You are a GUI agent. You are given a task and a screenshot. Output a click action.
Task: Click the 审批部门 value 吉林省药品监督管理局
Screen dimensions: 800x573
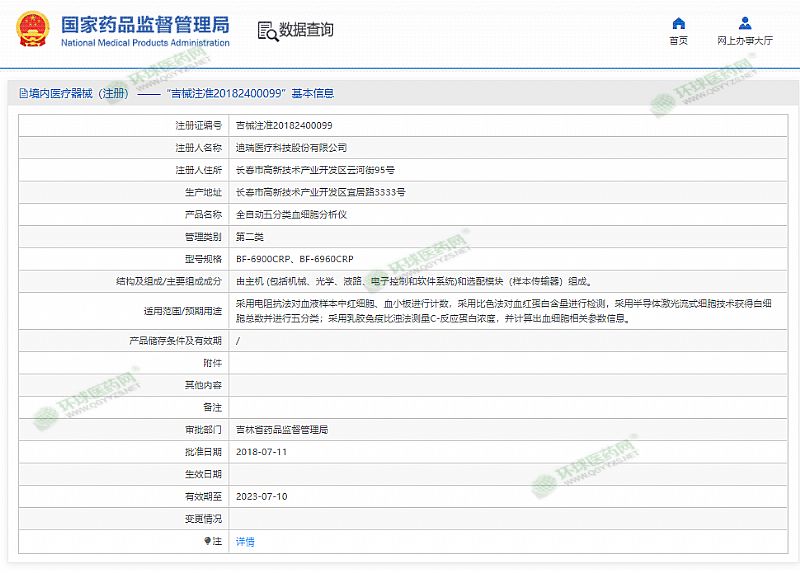pos(281,429)
